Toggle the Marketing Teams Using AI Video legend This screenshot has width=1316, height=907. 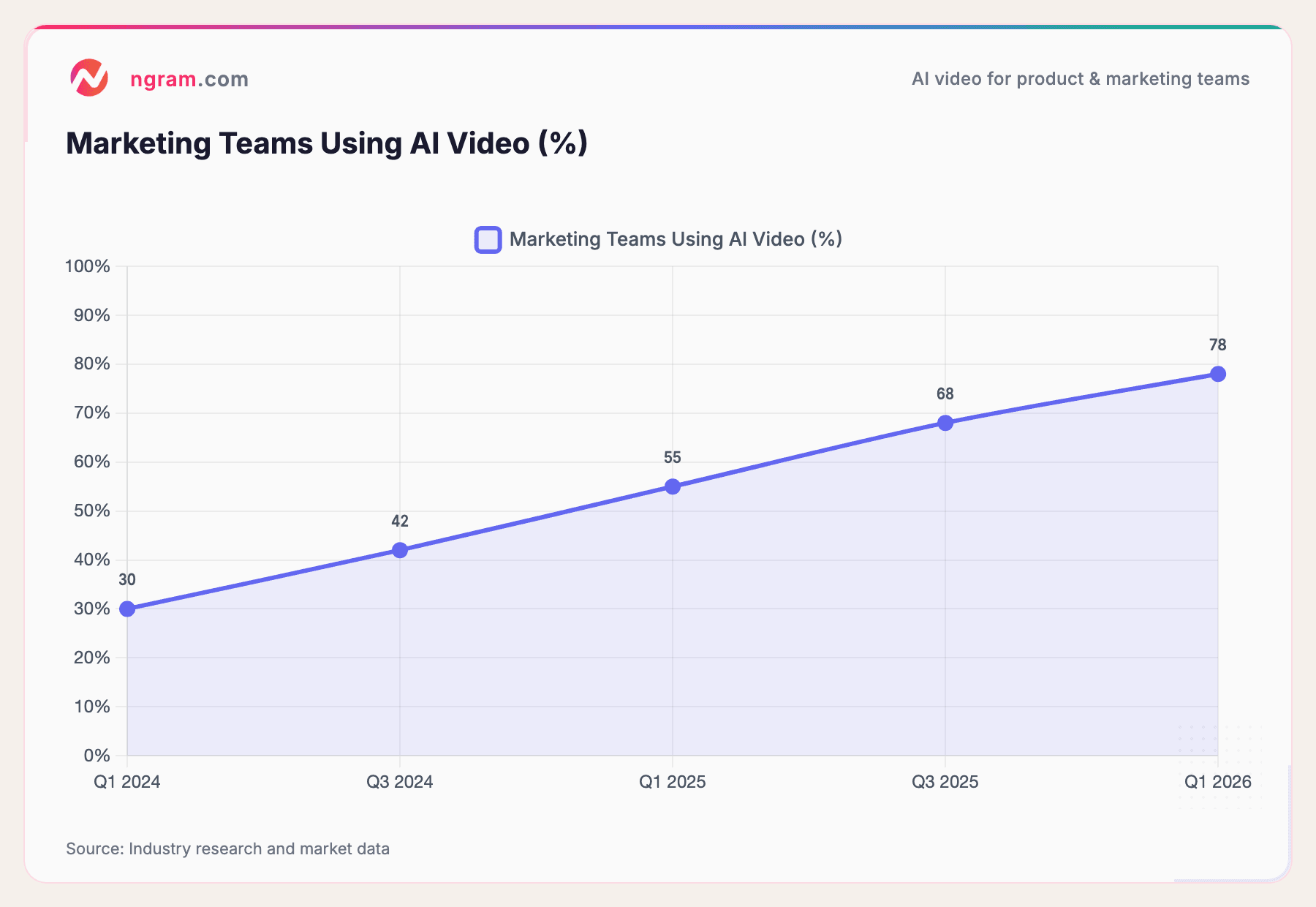tap(677, 238)
